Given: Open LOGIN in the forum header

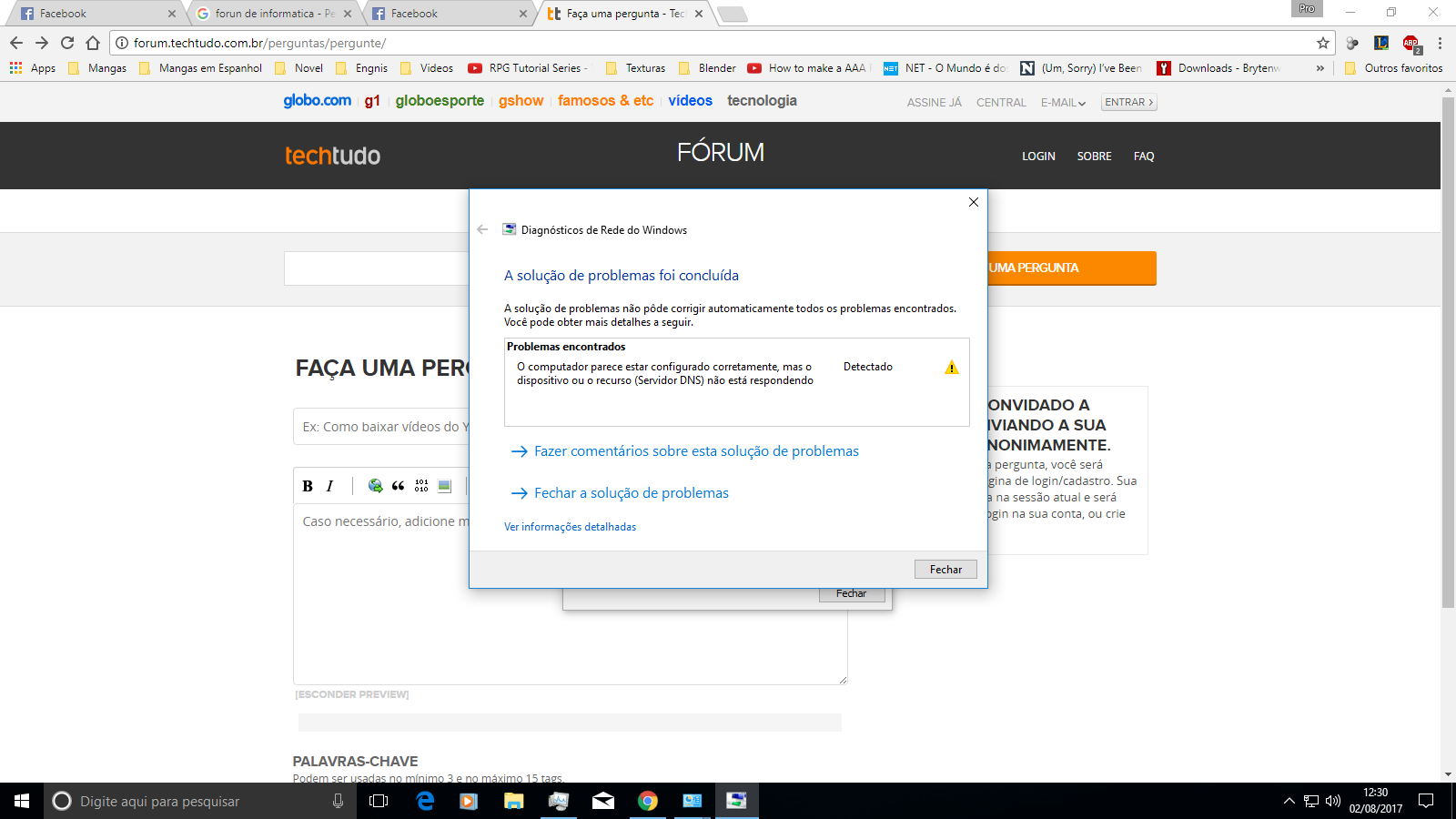Looking at the screenshot, I should tap(1038, 157).
